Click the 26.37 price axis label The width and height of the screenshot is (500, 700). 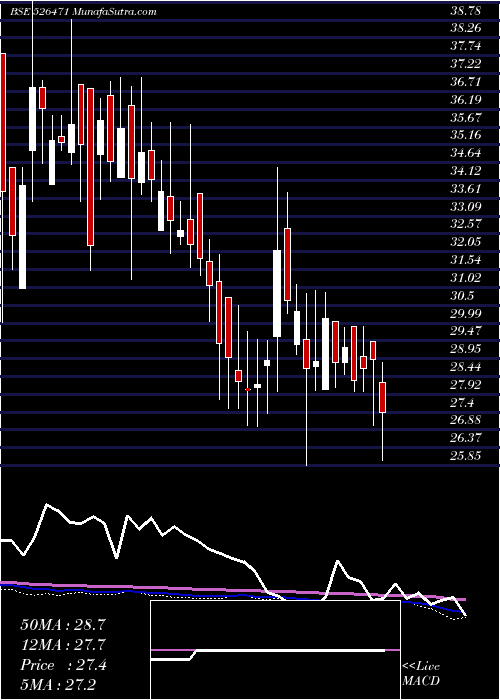point(465,439)
